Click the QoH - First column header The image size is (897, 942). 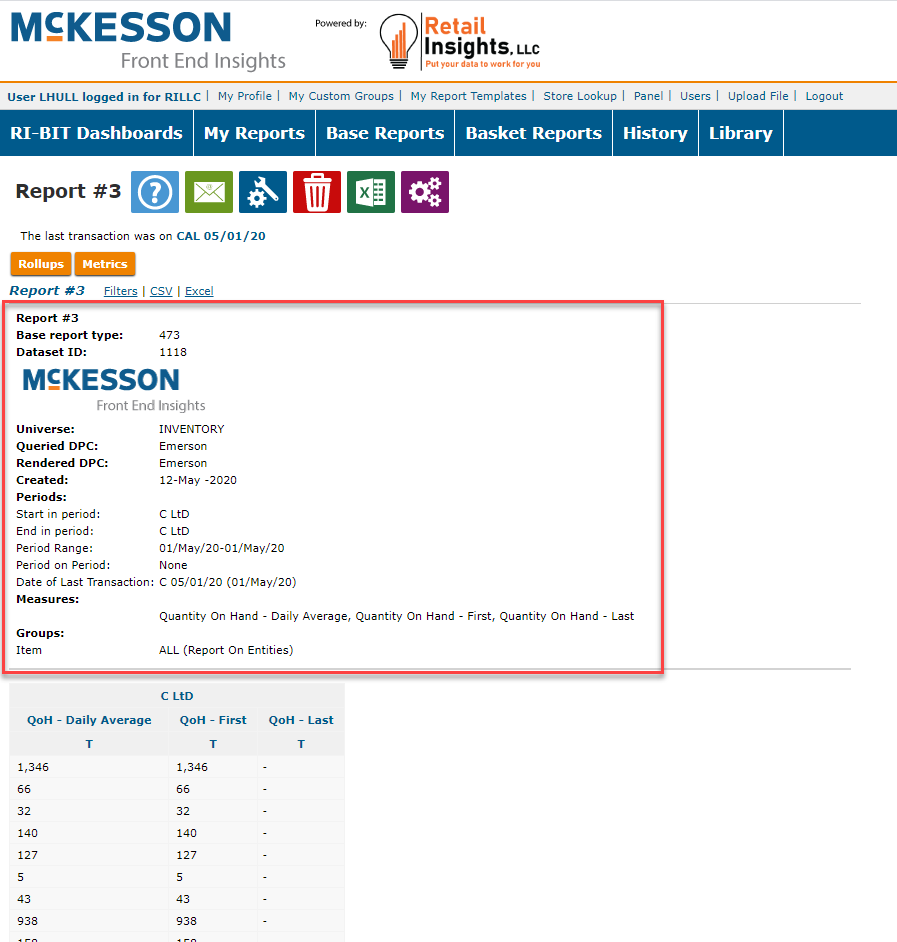tap(213, 720)
